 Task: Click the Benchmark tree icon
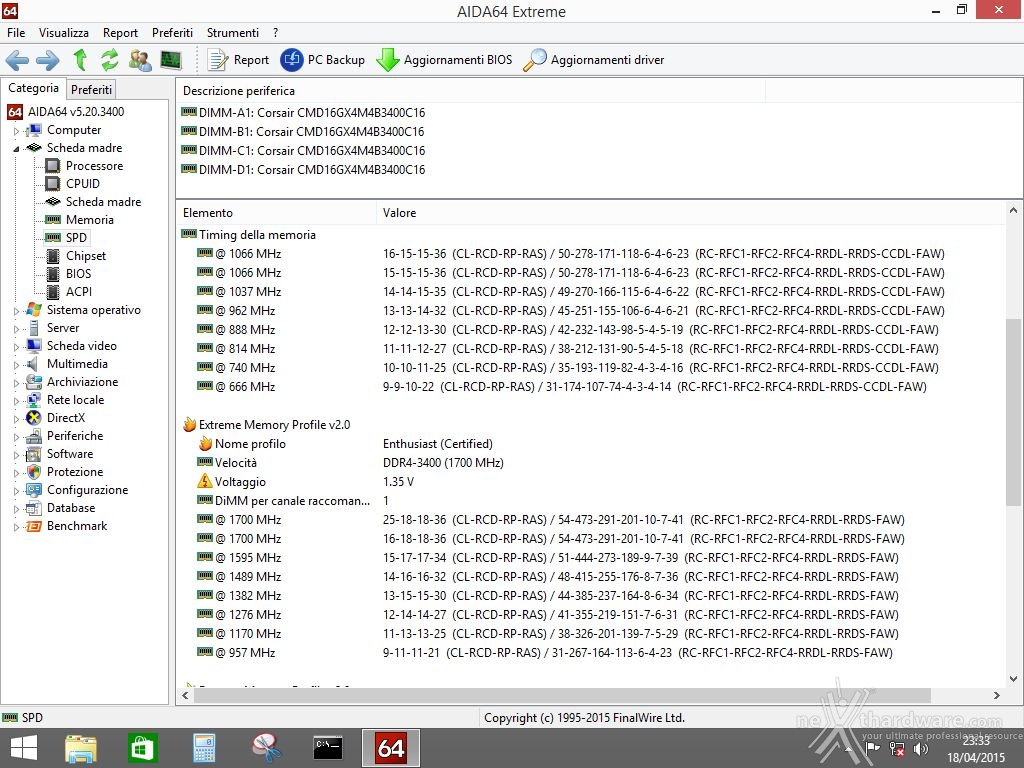(x=33, y=526)
